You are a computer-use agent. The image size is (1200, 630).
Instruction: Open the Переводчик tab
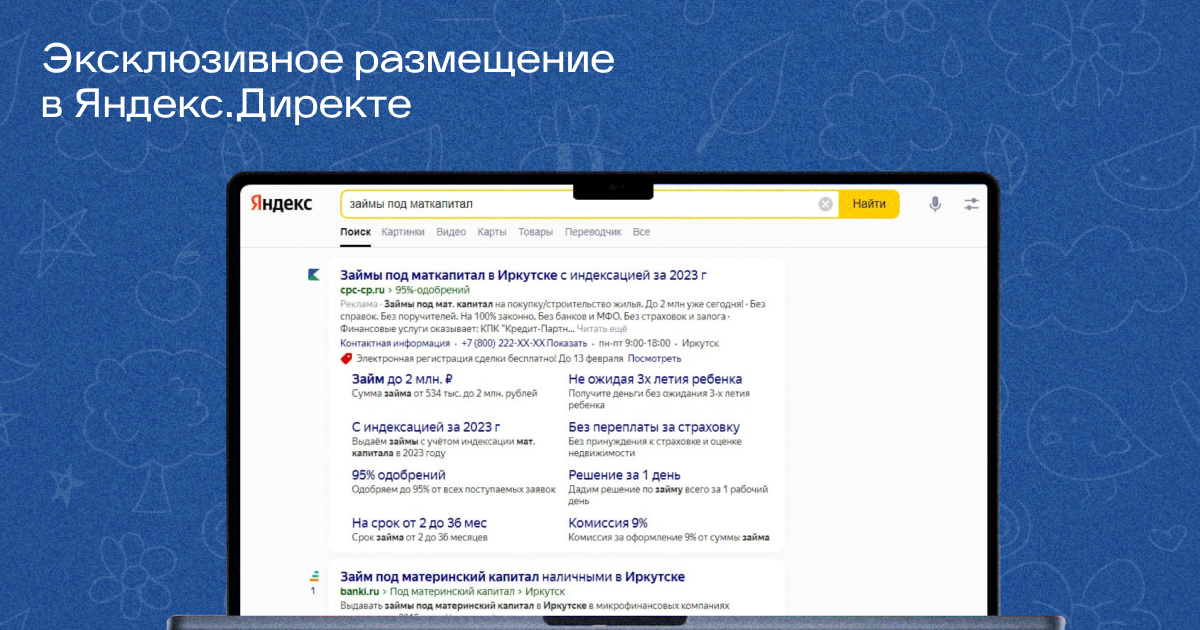pos(593,232)
